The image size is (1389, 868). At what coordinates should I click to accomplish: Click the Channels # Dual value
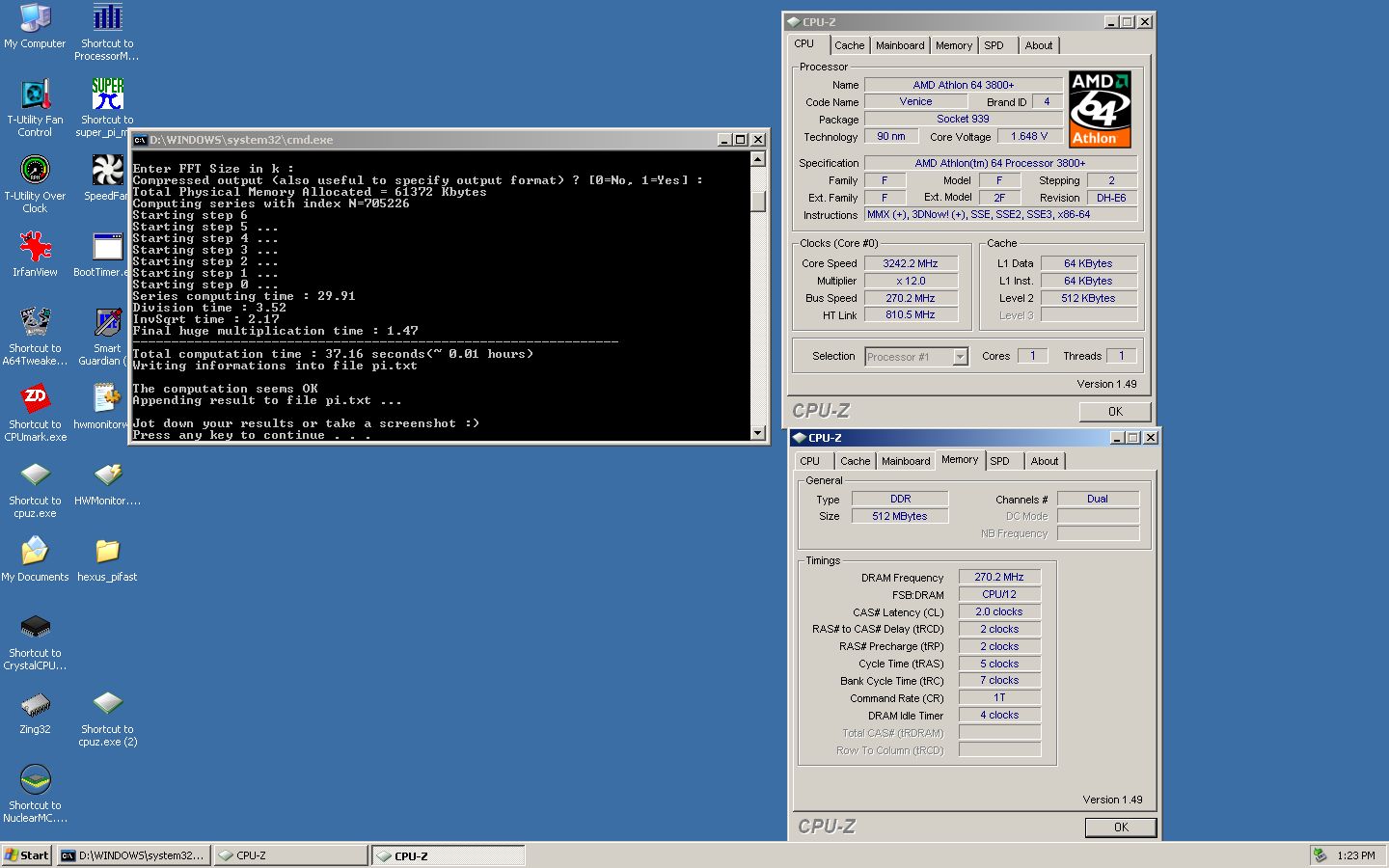(1098, 499)
